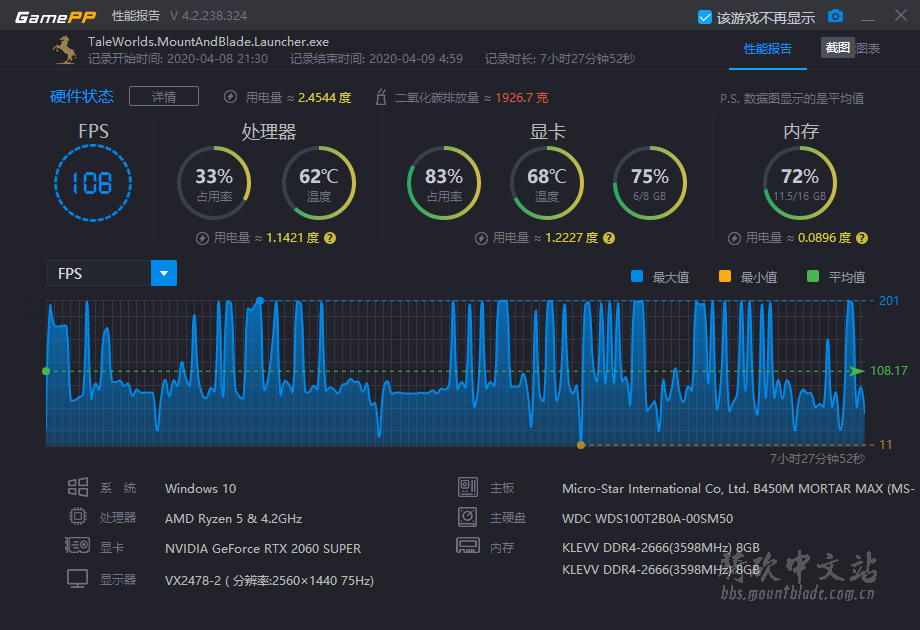Click the monitor display icon
Screen dimensions: 920x630
[x=77, y=579]
